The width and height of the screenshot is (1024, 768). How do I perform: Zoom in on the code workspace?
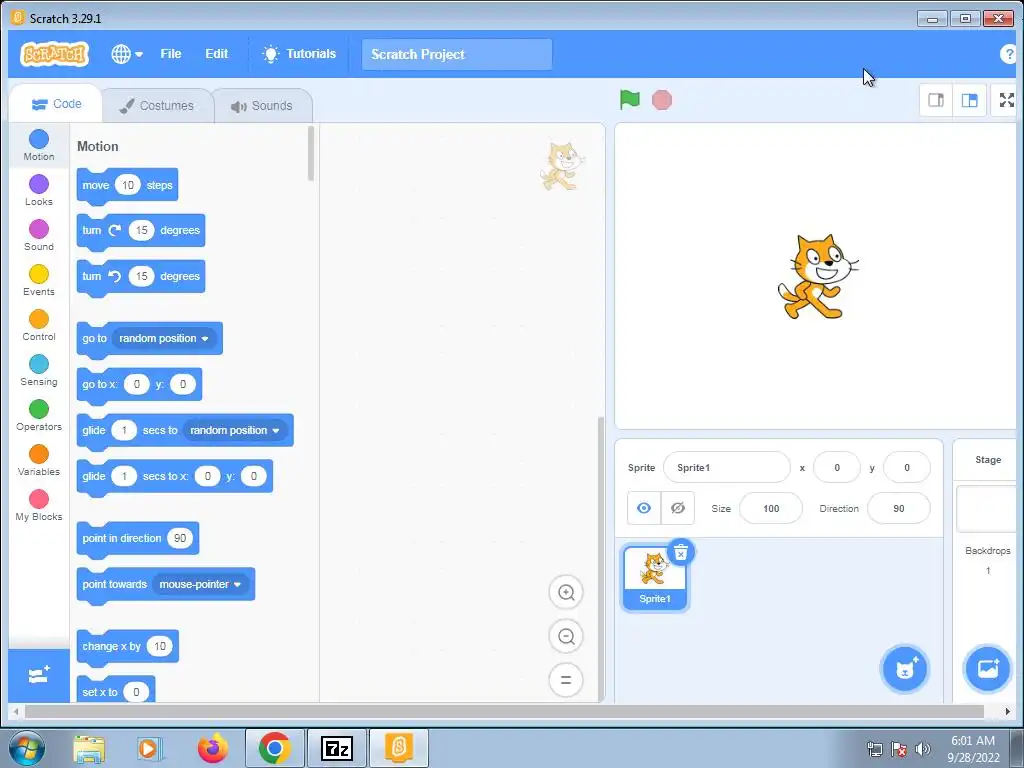click(566, 592)
